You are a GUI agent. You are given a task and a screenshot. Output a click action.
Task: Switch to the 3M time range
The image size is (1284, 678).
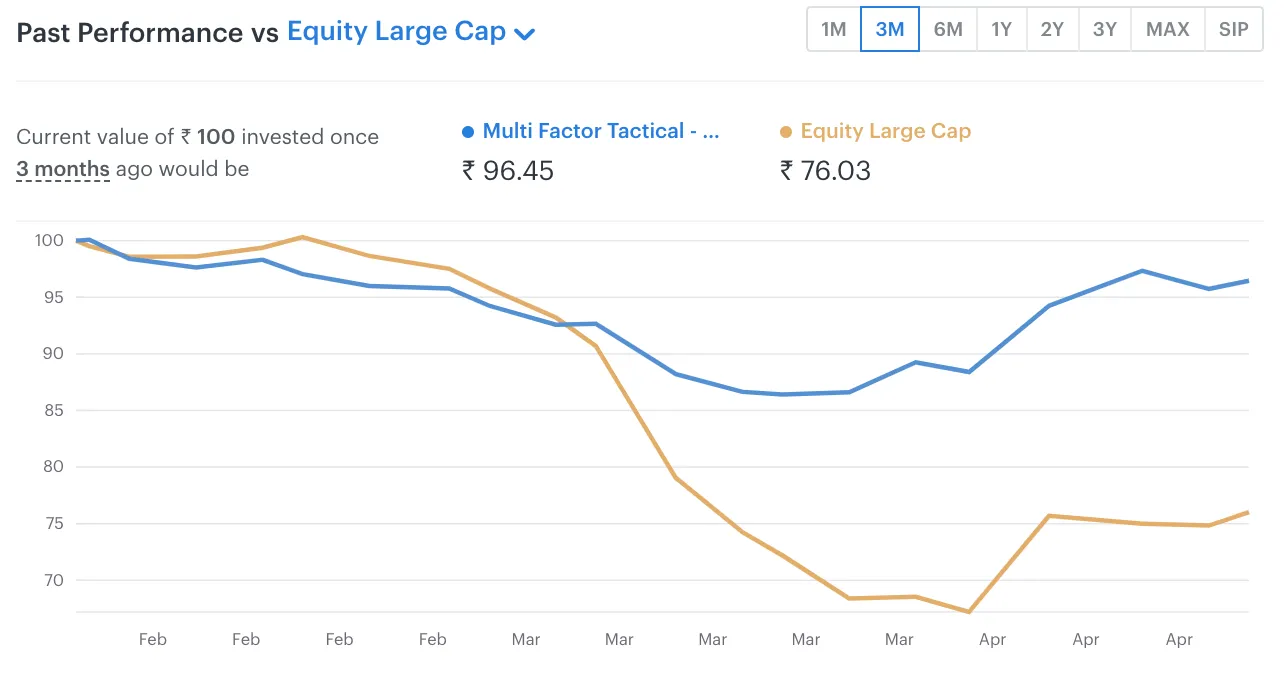point(890,30)
